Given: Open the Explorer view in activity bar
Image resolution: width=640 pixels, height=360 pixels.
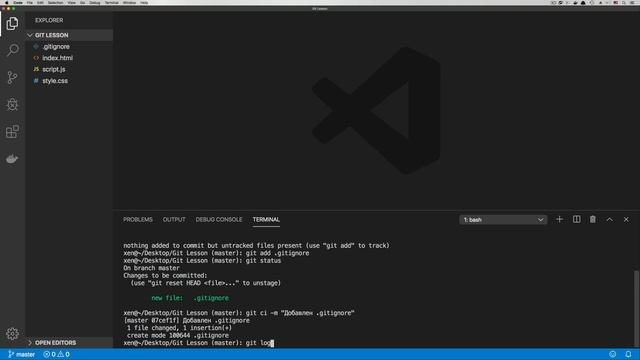Looking at the screenshot, I should [12, 24].
